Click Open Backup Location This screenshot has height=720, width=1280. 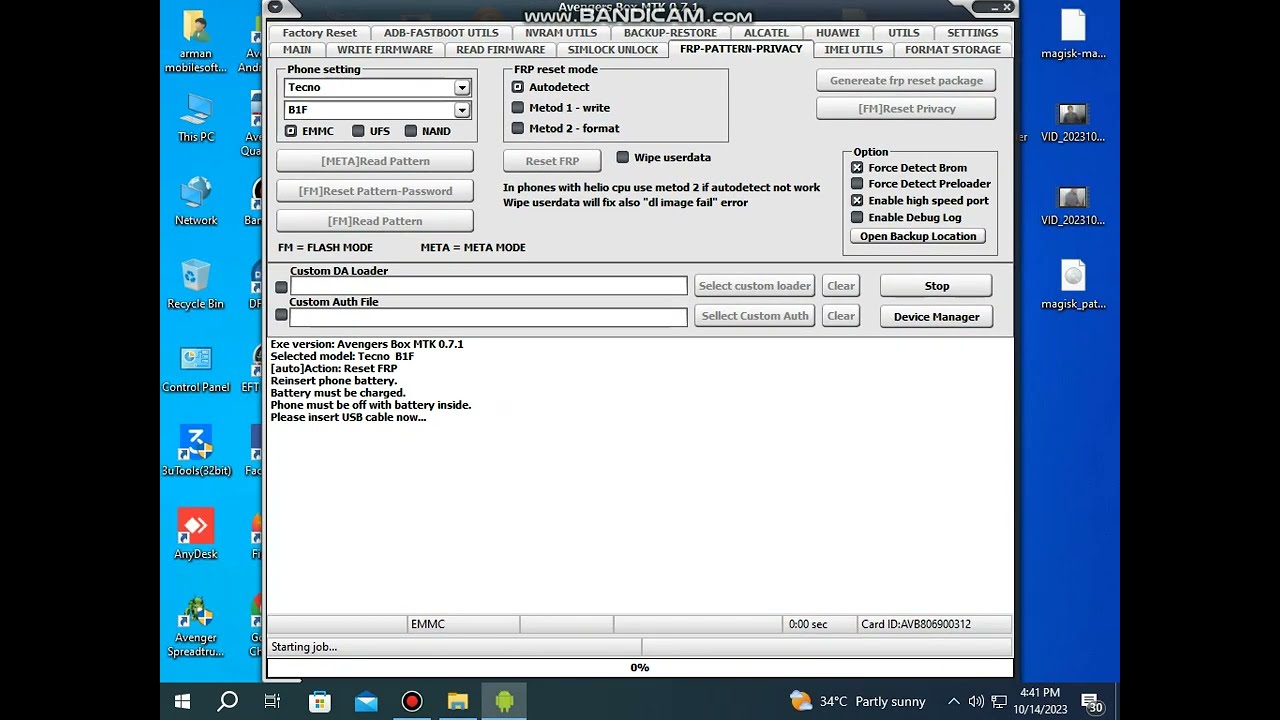[917, 235]
